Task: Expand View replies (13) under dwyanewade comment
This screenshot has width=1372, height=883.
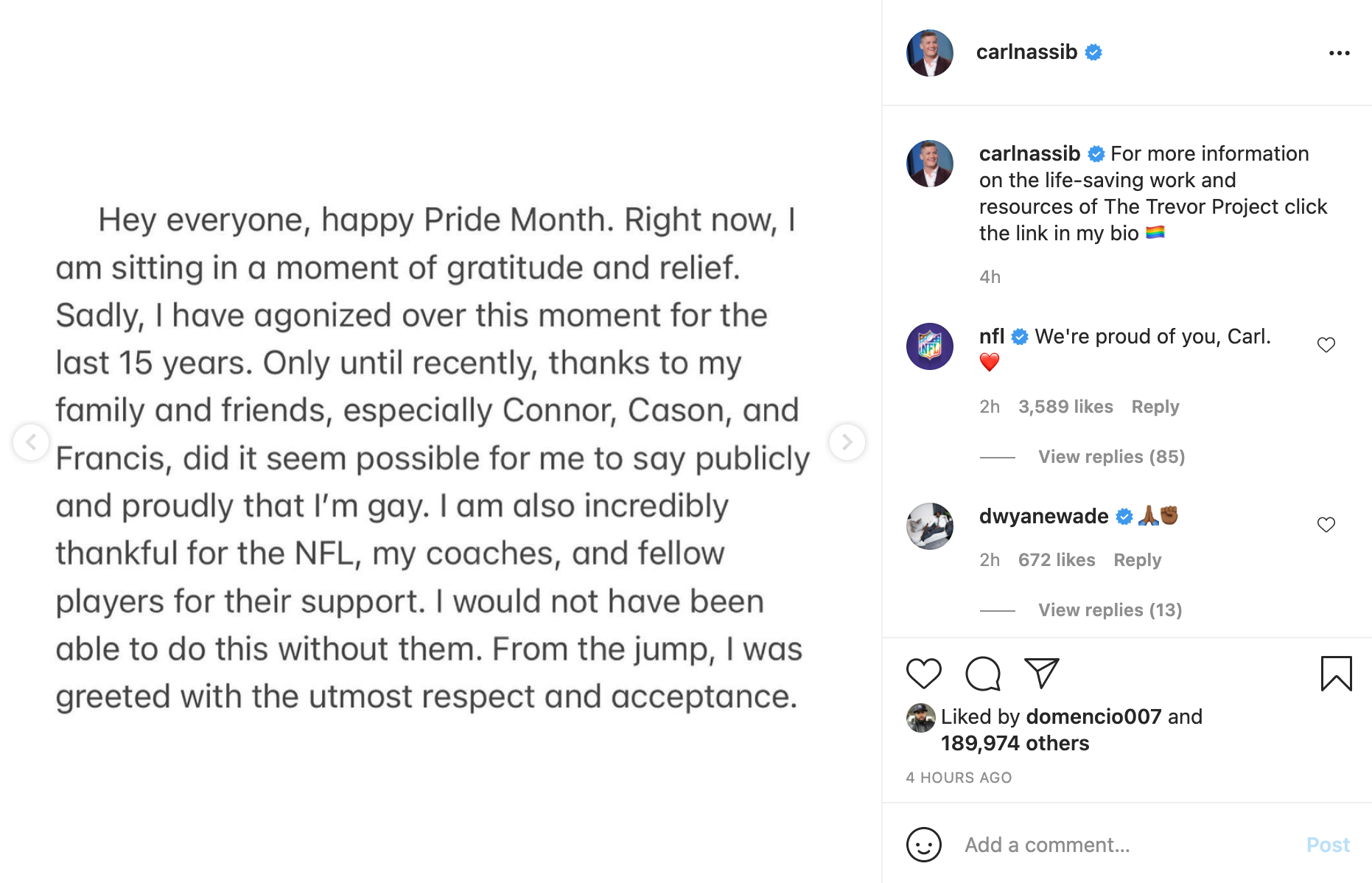Action: [x=1110, y=610]
